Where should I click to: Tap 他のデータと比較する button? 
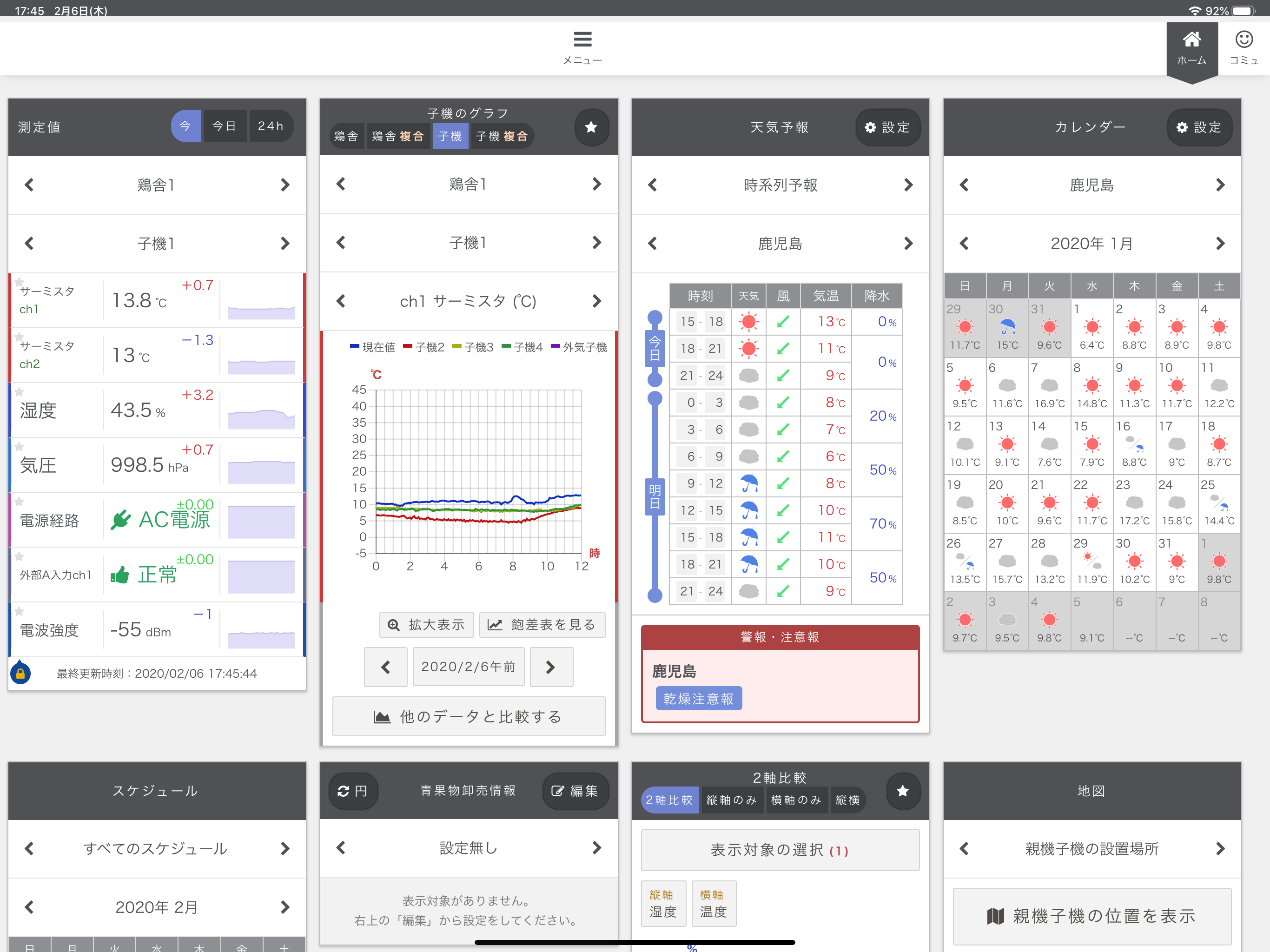tap(469, 717)
